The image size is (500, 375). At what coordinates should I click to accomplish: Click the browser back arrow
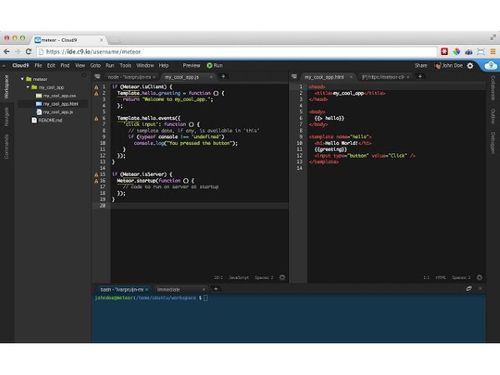click(x=7, y=51)
